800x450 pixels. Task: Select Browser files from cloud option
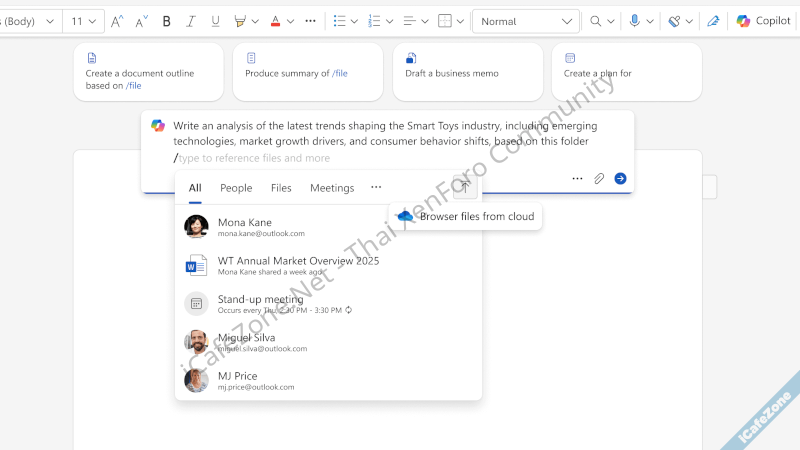coord(465,216)
